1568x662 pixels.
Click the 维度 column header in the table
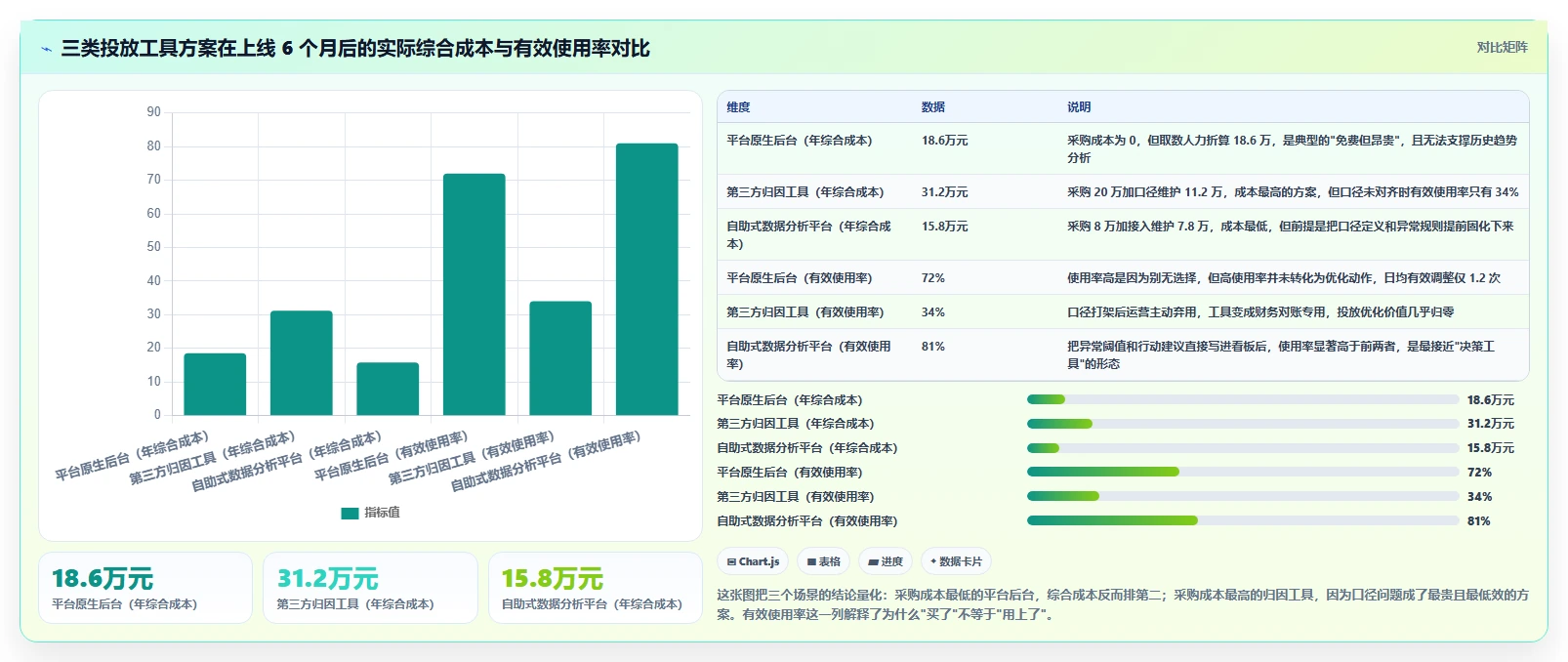tap(738, 107)
